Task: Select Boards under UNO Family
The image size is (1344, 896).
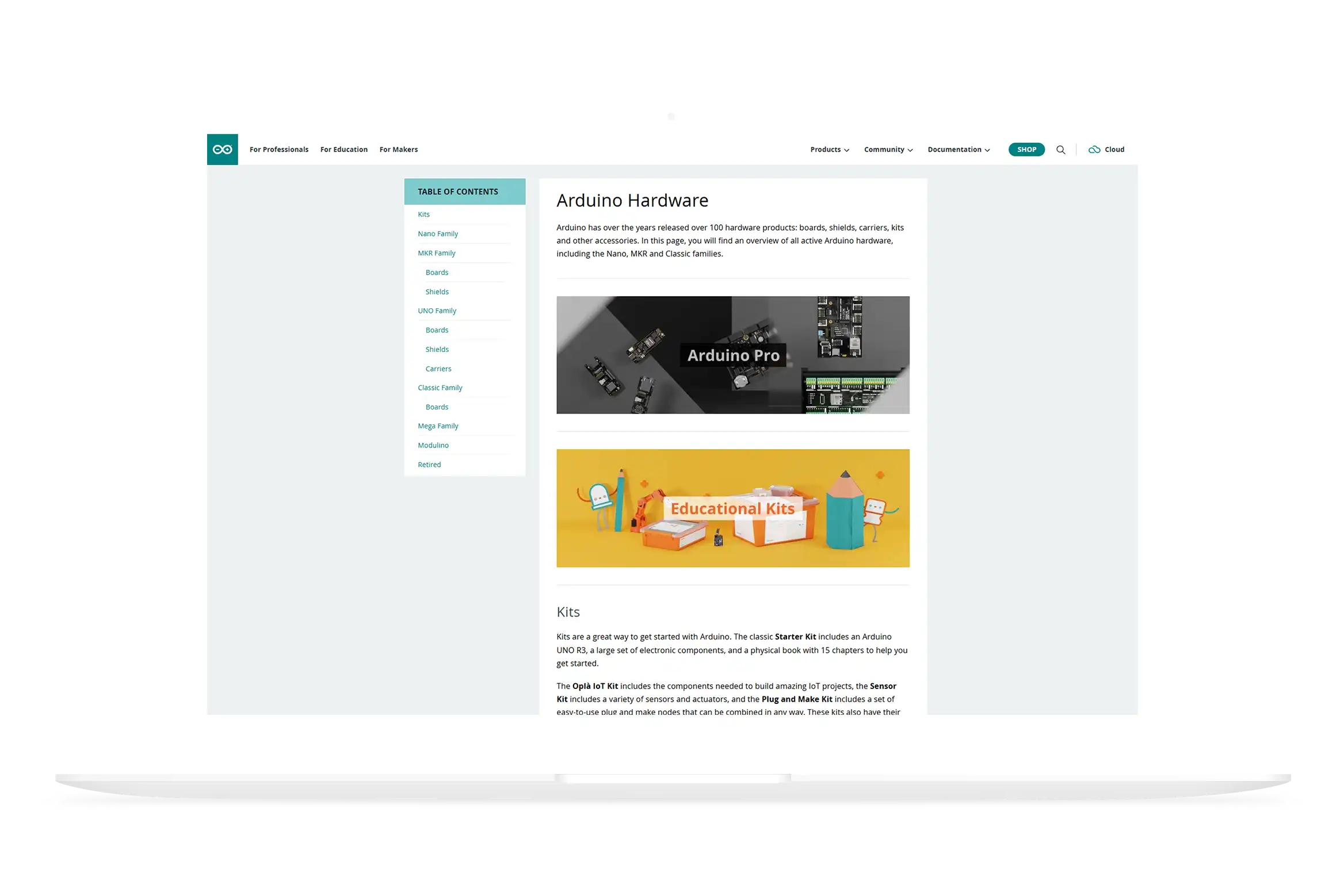Action: pyautogui.click(x=437, y=331)
